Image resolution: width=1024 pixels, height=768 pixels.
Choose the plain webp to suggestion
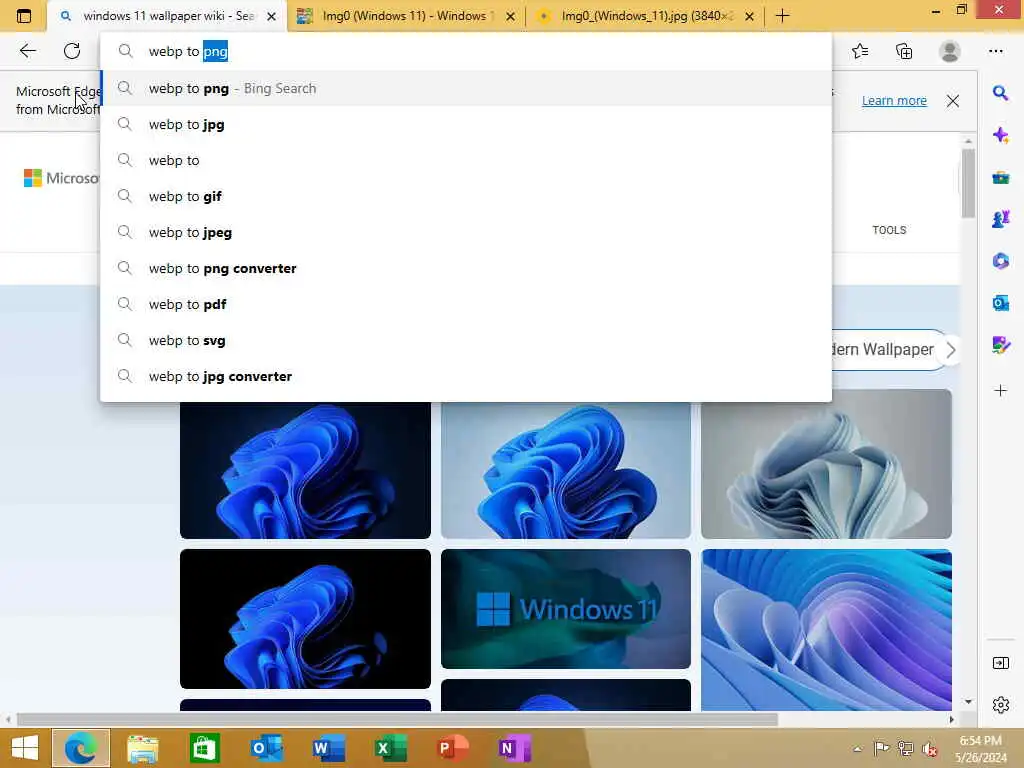(466, 160)
